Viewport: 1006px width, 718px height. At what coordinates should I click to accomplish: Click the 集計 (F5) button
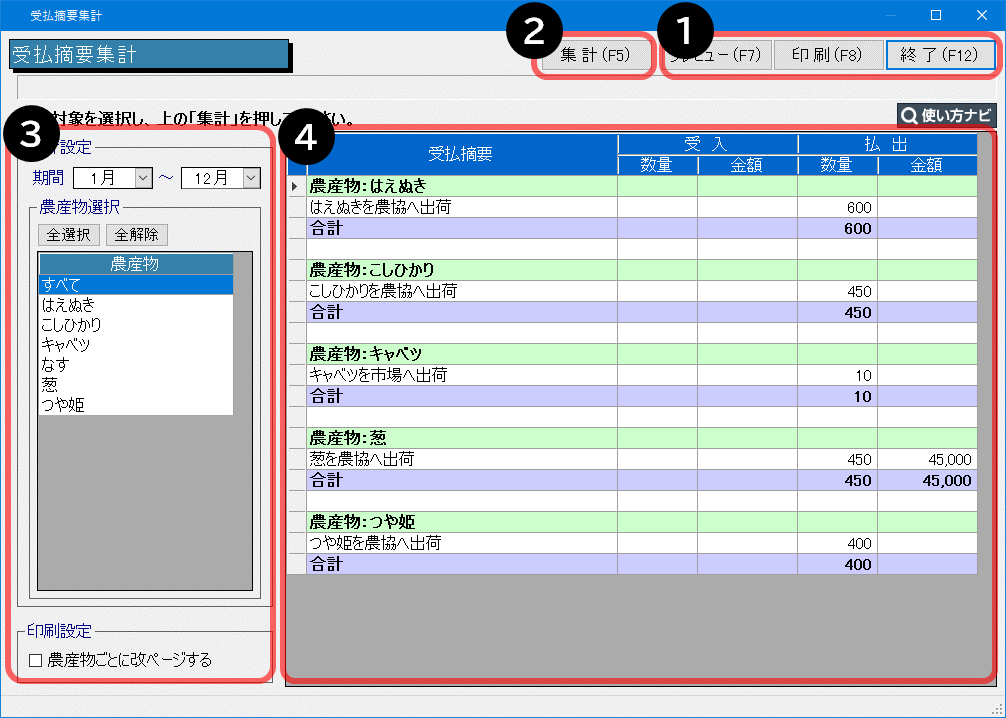point(595,55)
